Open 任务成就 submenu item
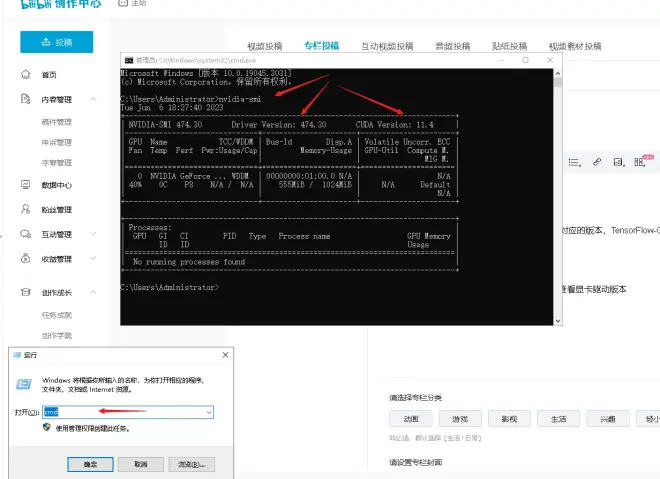 56,315
